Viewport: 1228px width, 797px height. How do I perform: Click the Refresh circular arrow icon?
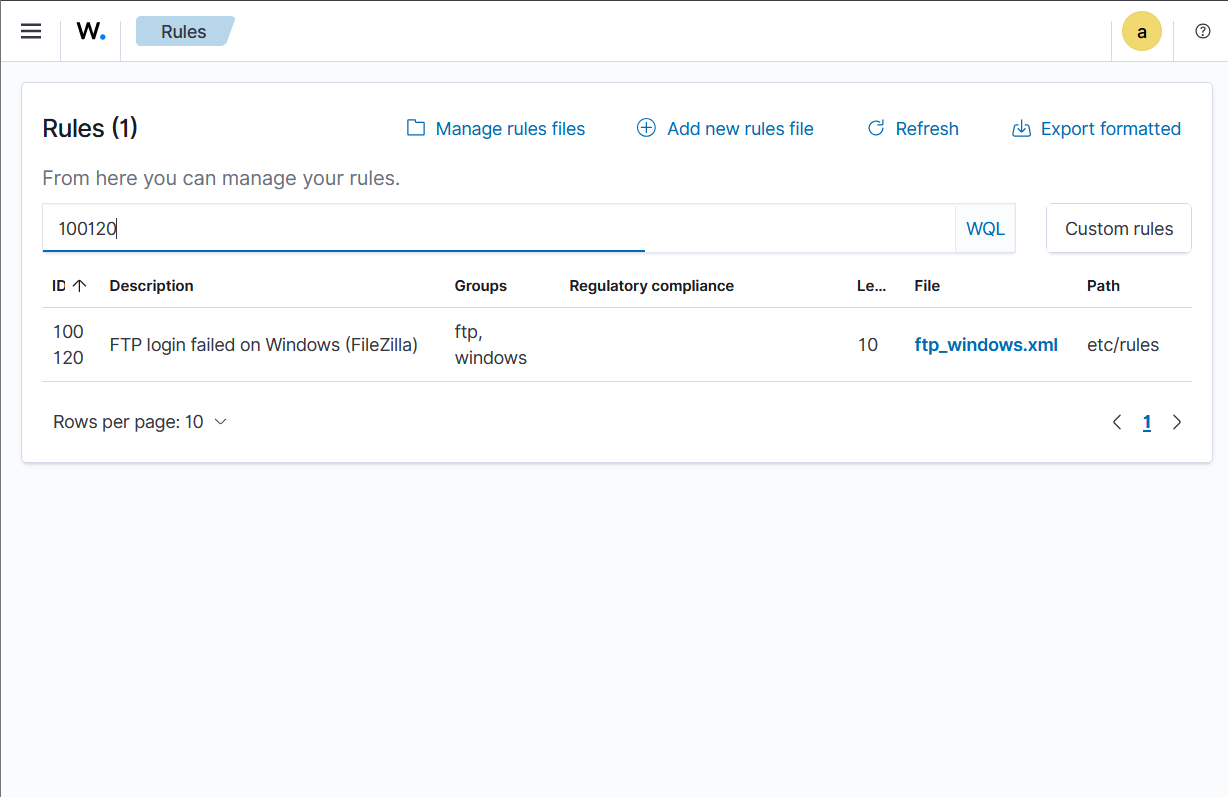click(x=876, y=128)
